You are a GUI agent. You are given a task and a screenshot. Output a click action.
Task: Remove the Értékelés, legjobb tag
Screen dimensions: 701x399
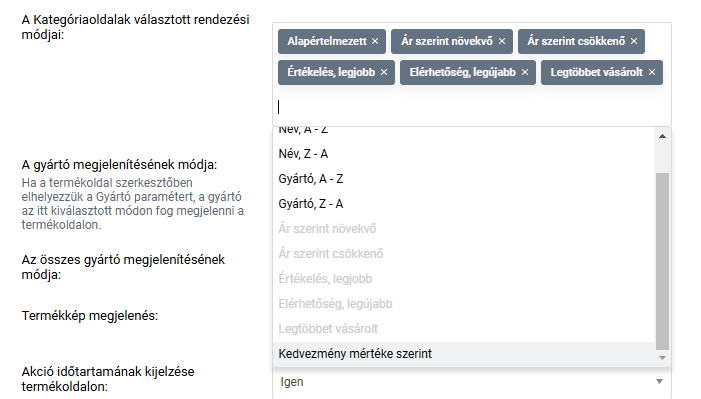[x=384, y=72]
